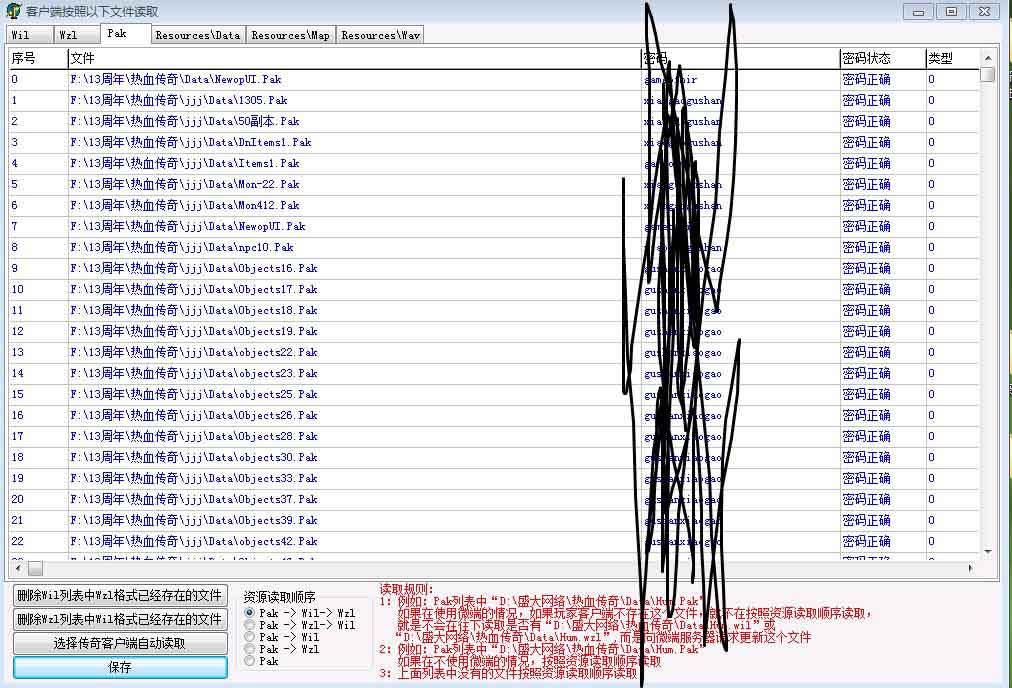
Task: Open the Resources\Map tab
Action: [290, 35]
